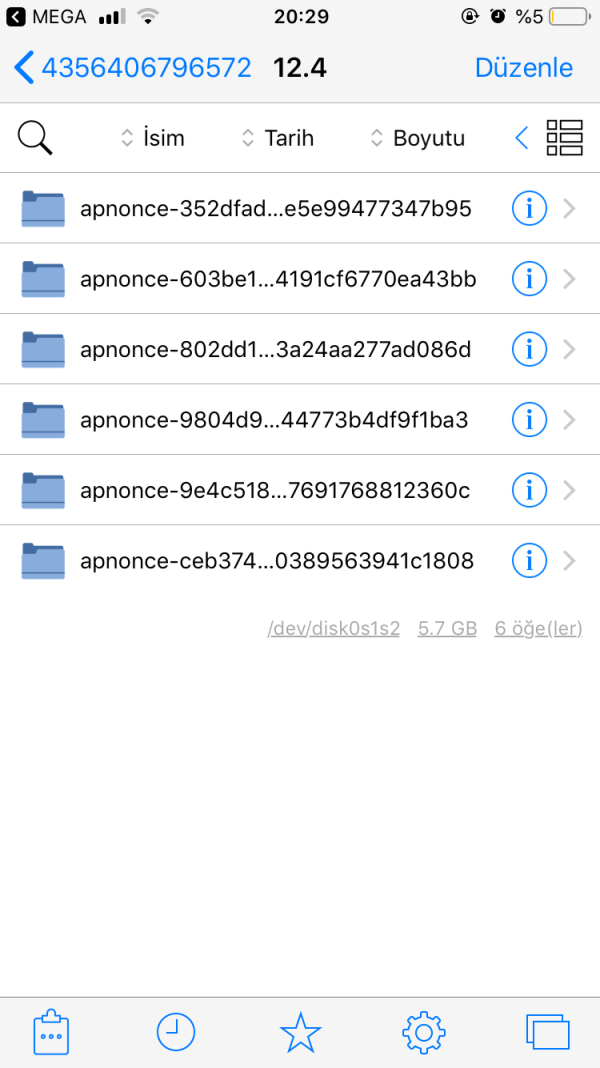Tap Düzenle to edit the file list
Image resolution: width=600 pixels, height=1068 pixels.
coord(523,67)
